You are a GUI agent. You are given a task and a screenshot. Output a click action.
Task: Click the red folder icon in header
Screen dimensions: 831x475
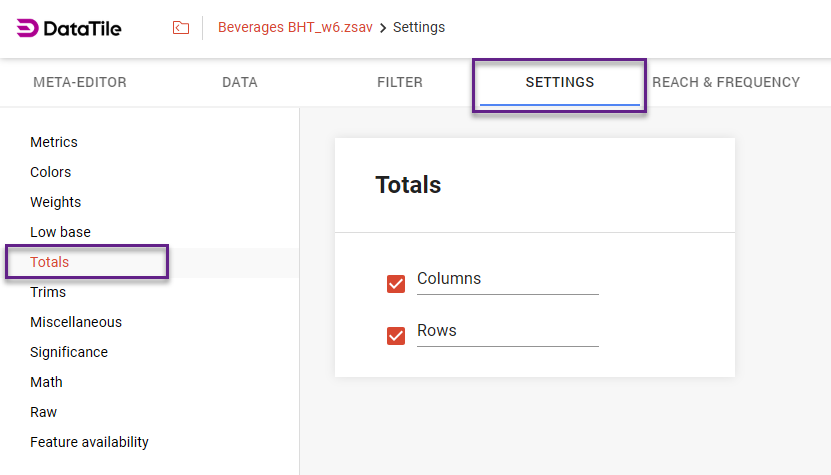point(181,28)
